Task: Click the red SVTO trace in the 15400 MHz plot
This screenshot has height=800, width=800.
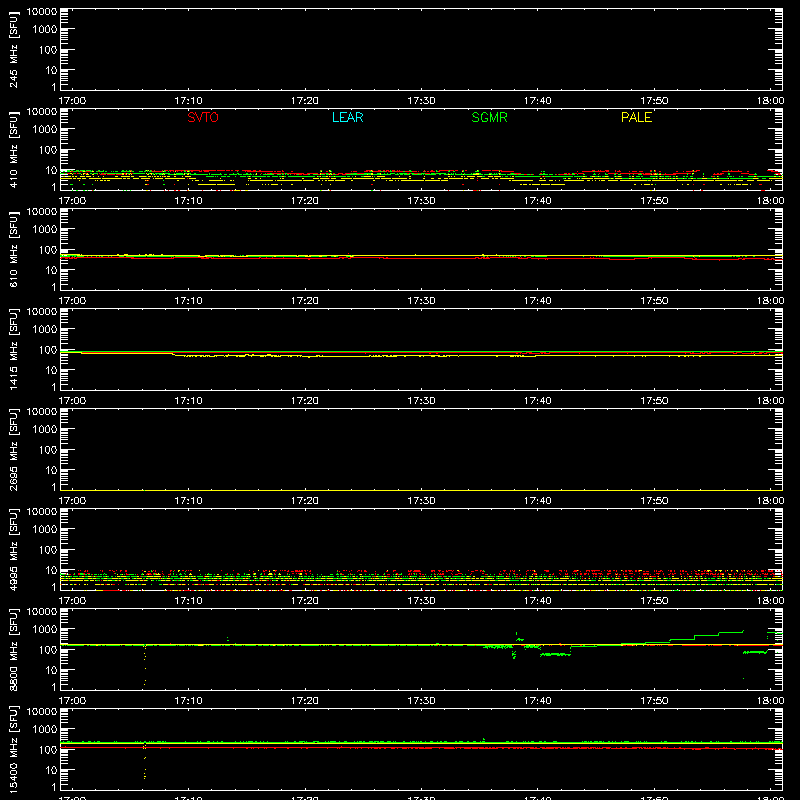Action: tap(421, 747)
